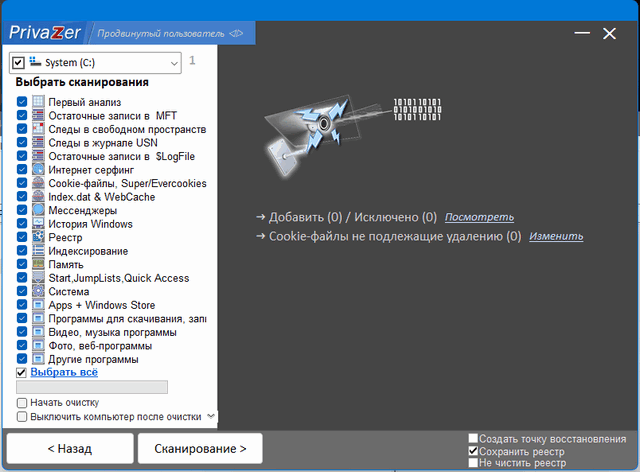Click the Следы в журнале USN icon
The image size is (640, 472).
(x=38, y=142)
